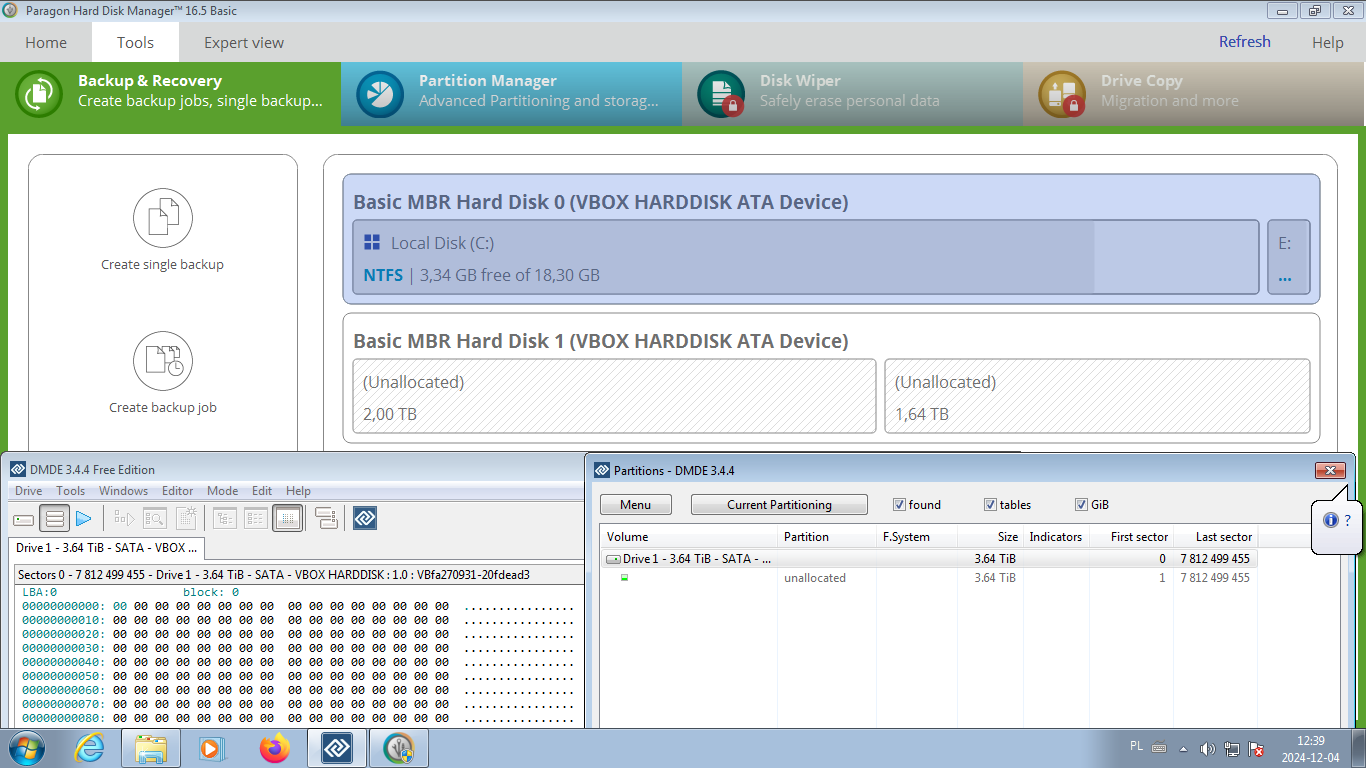Click the blue info help icon
Screen dimensions: 1366x768
coord(1330,520)
